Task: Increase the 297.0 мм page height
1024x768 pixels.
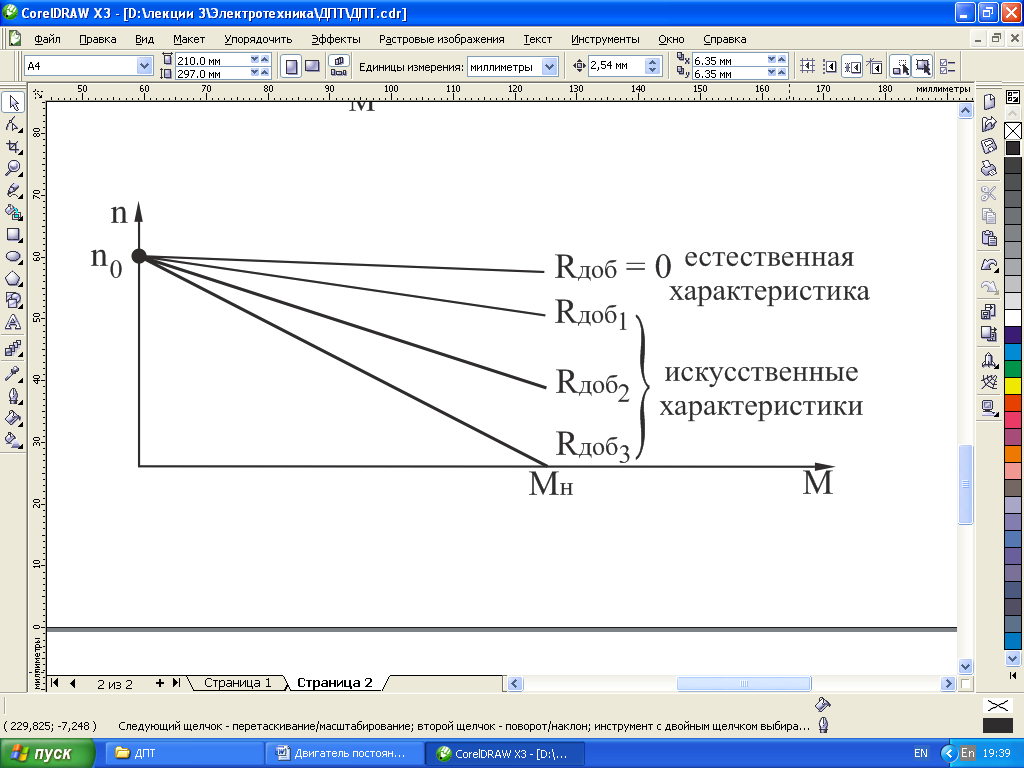Action: 264,72
